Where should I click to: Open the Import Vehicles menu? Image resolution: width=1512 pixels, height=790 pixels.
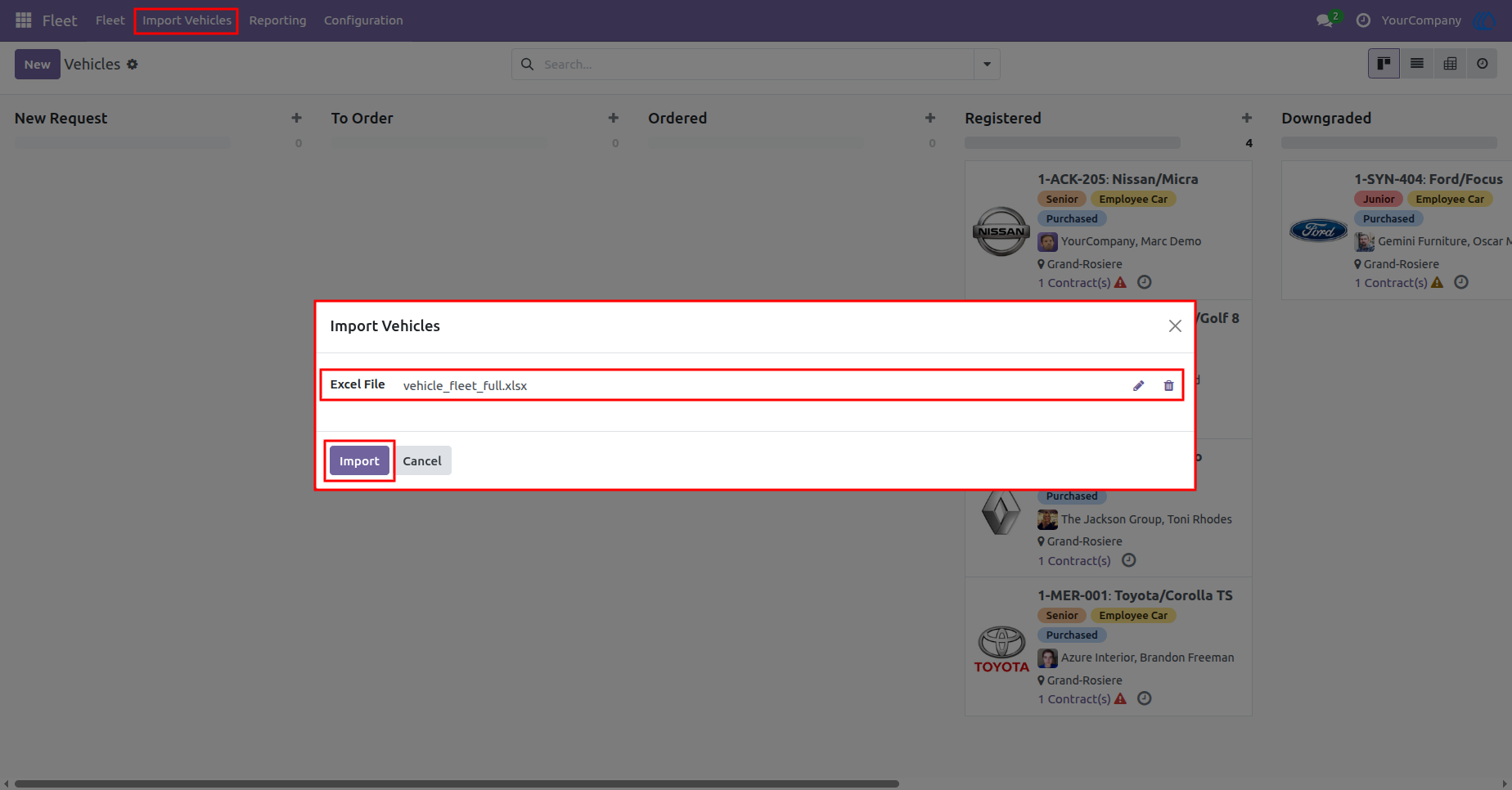[187, 20]
